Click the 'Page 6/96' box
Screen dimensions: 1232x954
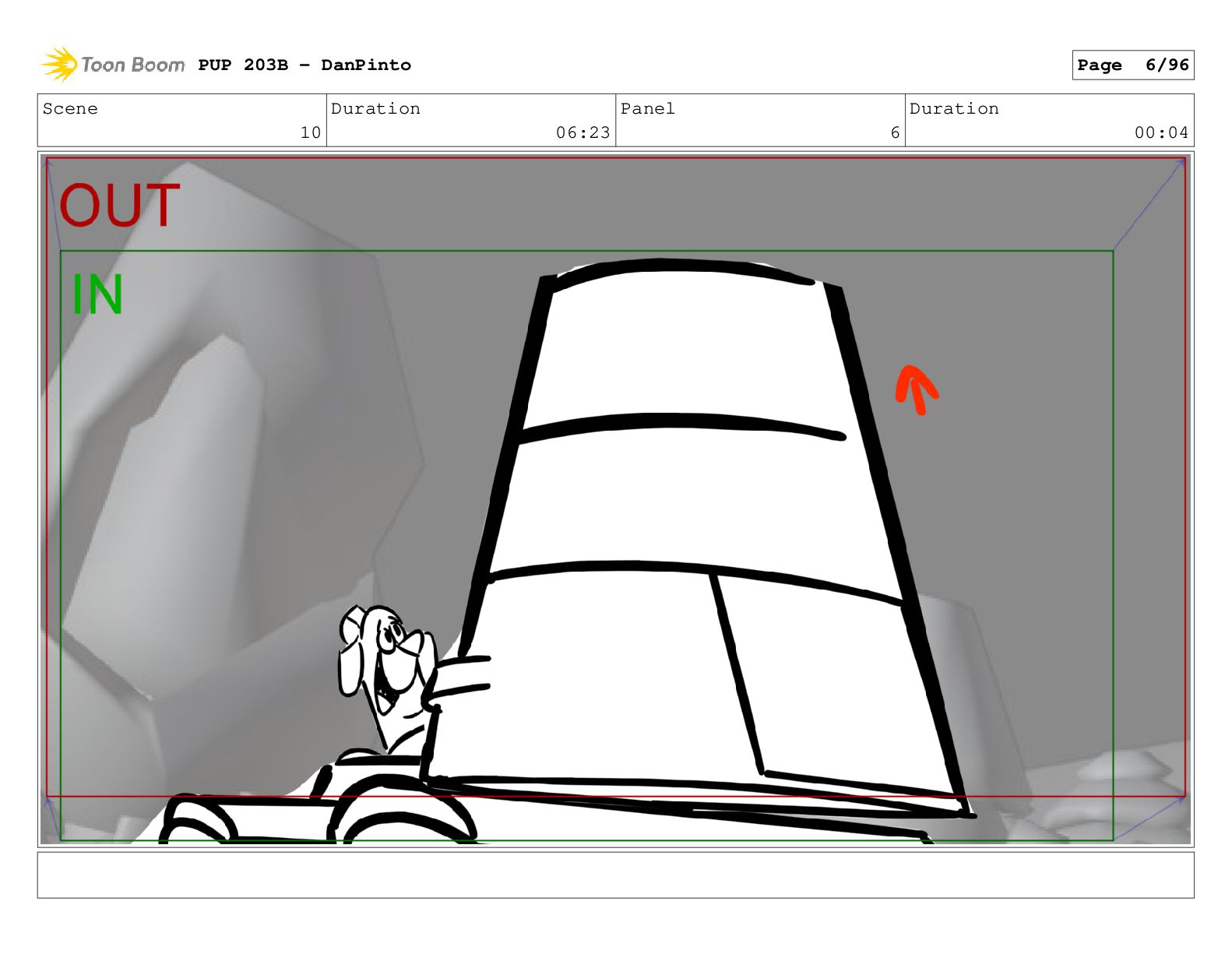(x=1132, y=65)
